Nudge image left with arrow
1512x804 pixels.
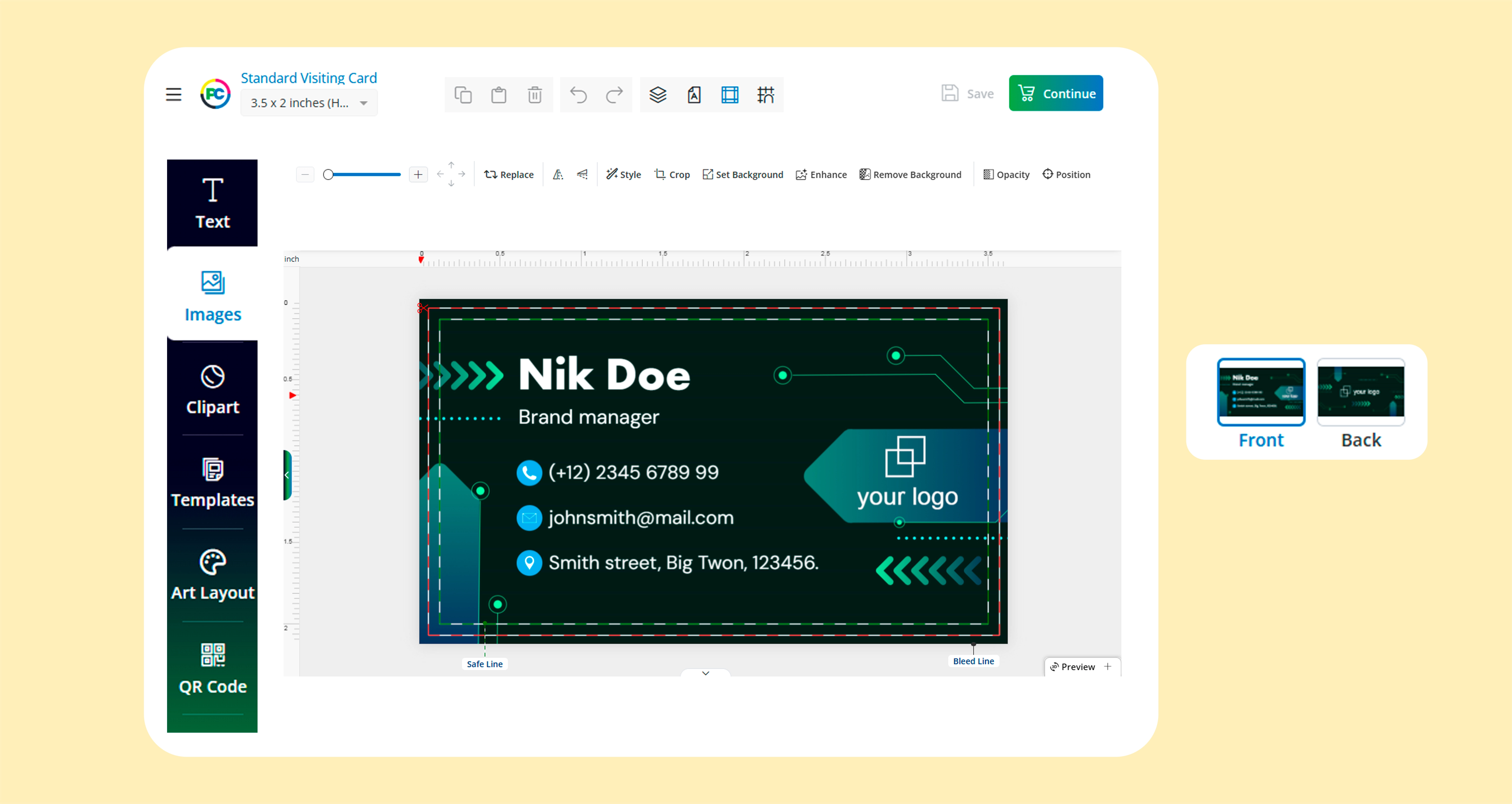440,174
